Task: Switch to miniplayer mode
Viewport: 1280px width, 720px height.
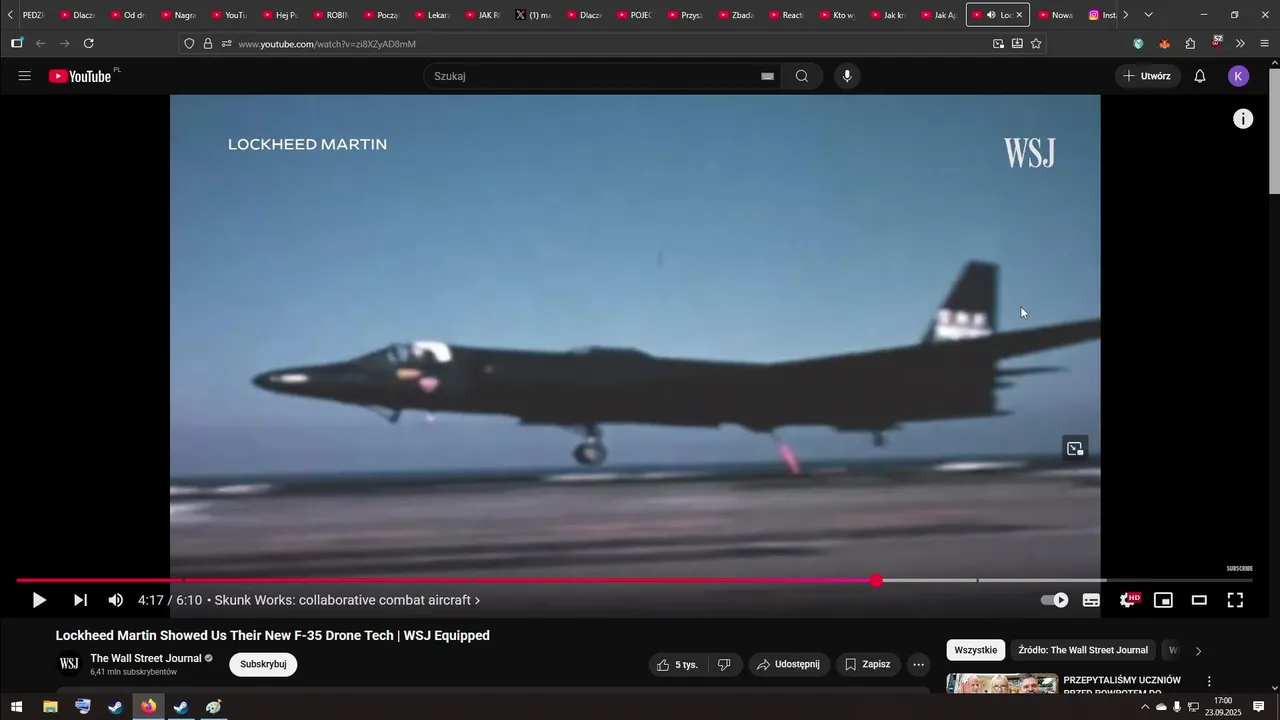Action: click(x=1163, y=600)
